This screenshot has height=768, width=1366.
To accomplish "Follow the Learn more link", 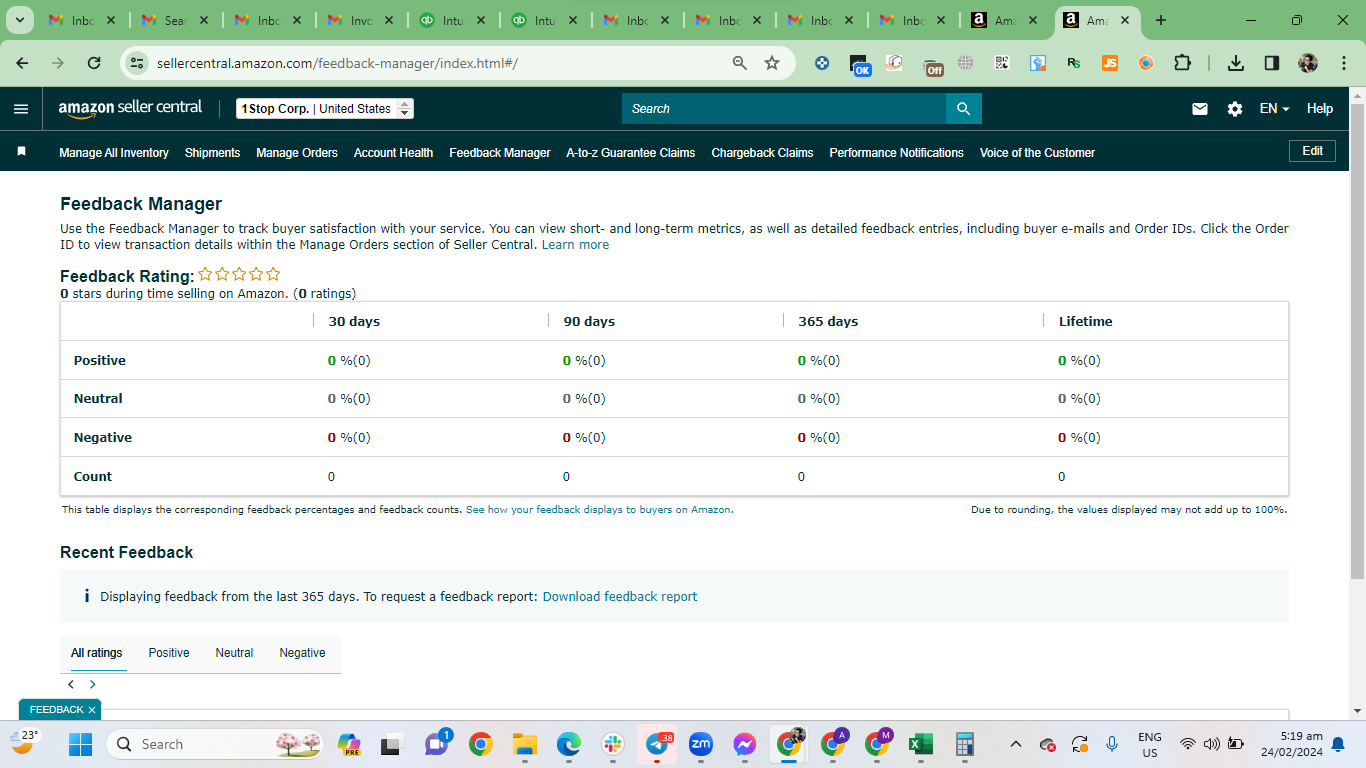I will tap(575, 245).
